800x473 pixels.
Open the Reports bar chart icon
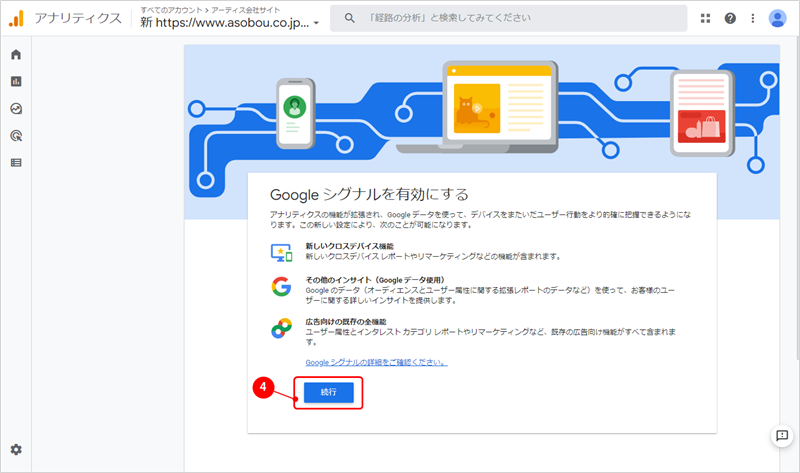pos(16,82)
